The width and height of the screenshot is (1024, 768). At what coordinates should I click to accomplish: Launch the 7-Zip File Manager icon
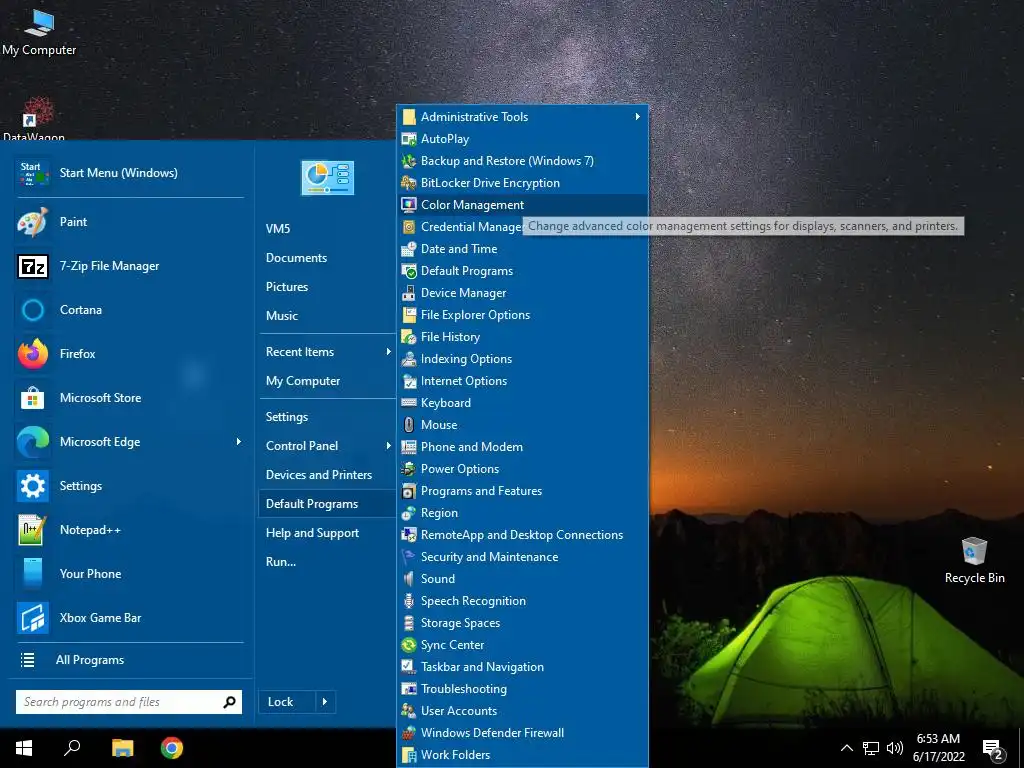point(33,266)
